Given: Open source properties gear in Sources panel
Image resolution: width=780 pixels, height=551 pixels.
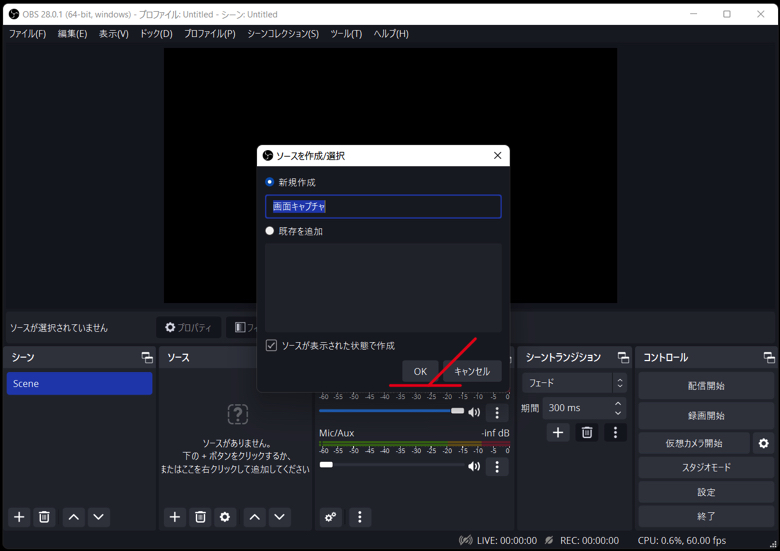Looking at the screenshot, I should click(x=225, y=517).
